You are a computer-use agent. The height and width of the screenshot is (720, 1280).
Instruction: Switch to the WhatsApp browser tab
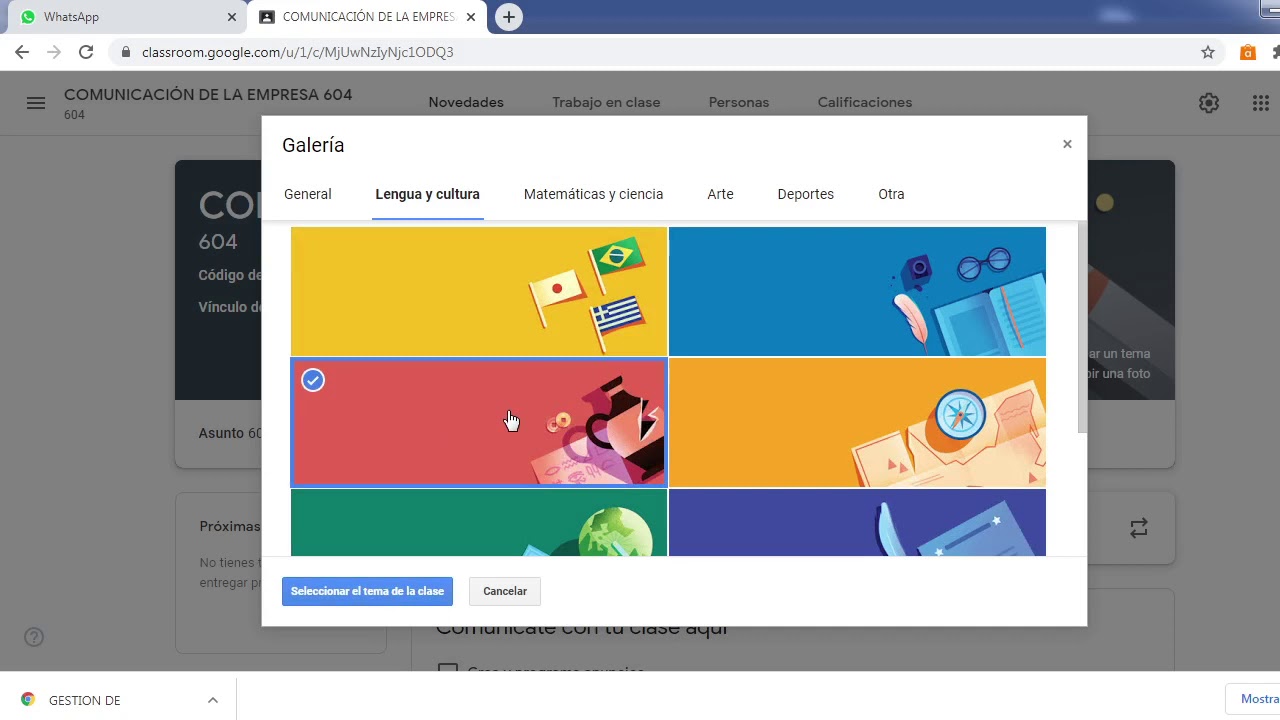tap(124, 17)
